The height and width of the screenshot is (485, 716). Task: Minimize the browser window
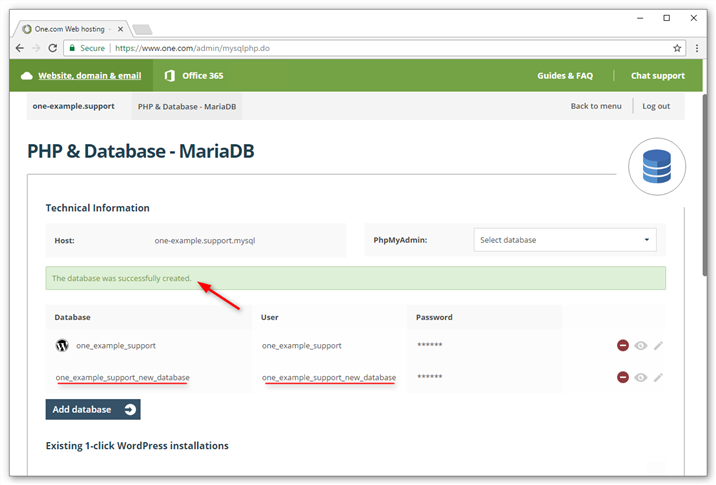[x=640, y=18]
